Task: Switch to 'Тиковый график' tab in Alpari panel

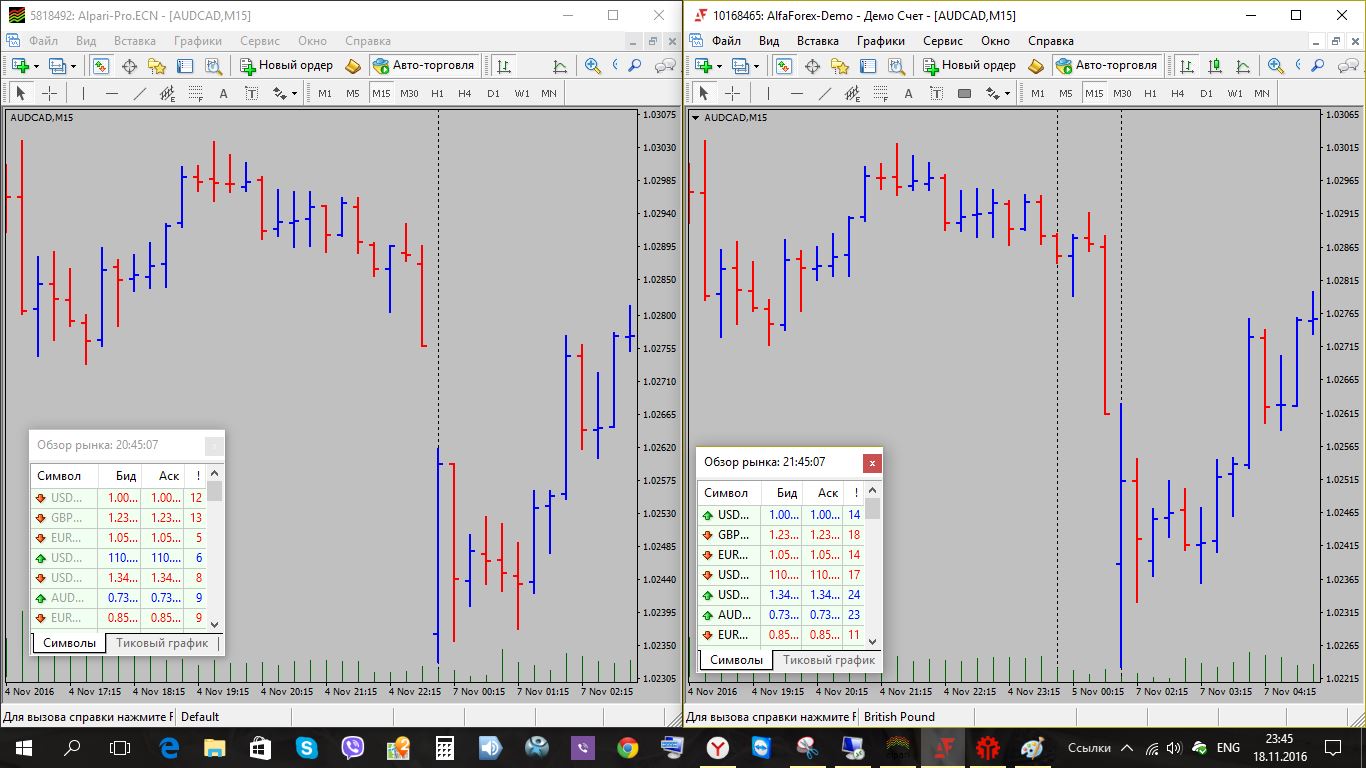Action: (x=162, y=643)
